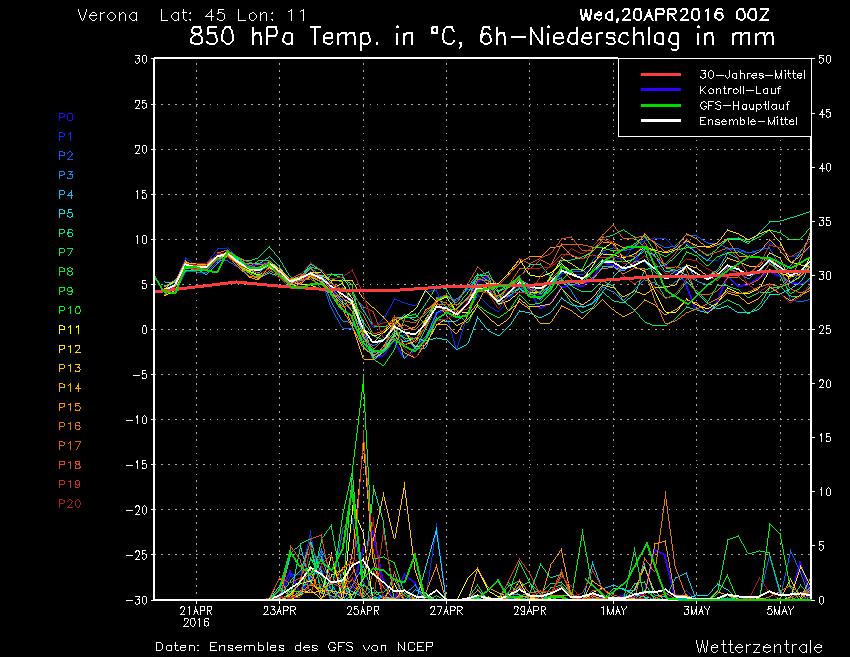Click the -30 value on temperature axis

tap(137, 600)
